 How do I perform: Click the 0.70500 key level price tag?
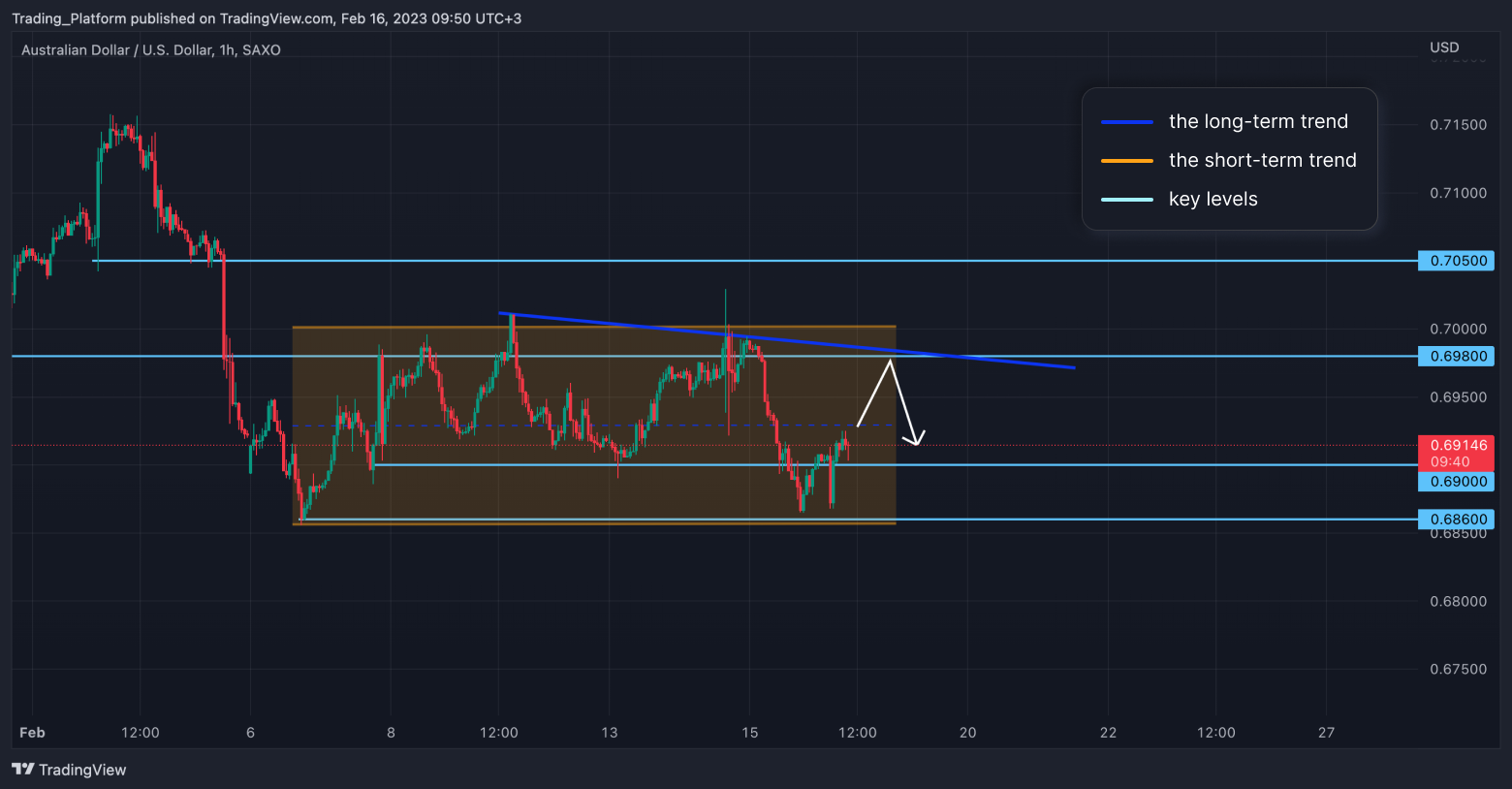(x=1456, y=261)
